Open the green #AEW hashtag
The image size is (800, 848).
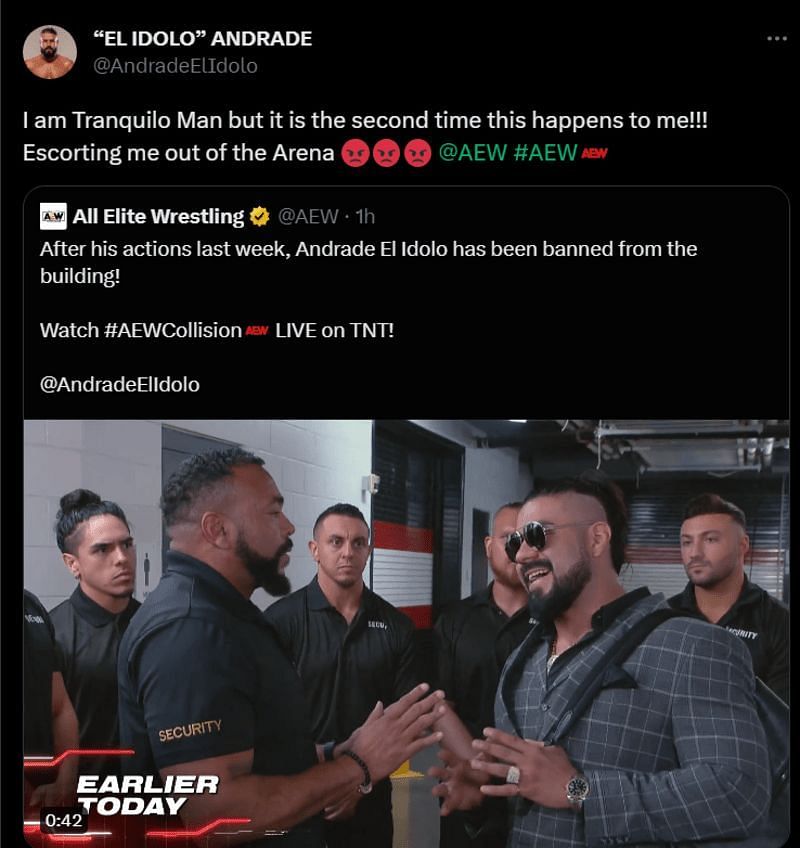tap(545, 153)
